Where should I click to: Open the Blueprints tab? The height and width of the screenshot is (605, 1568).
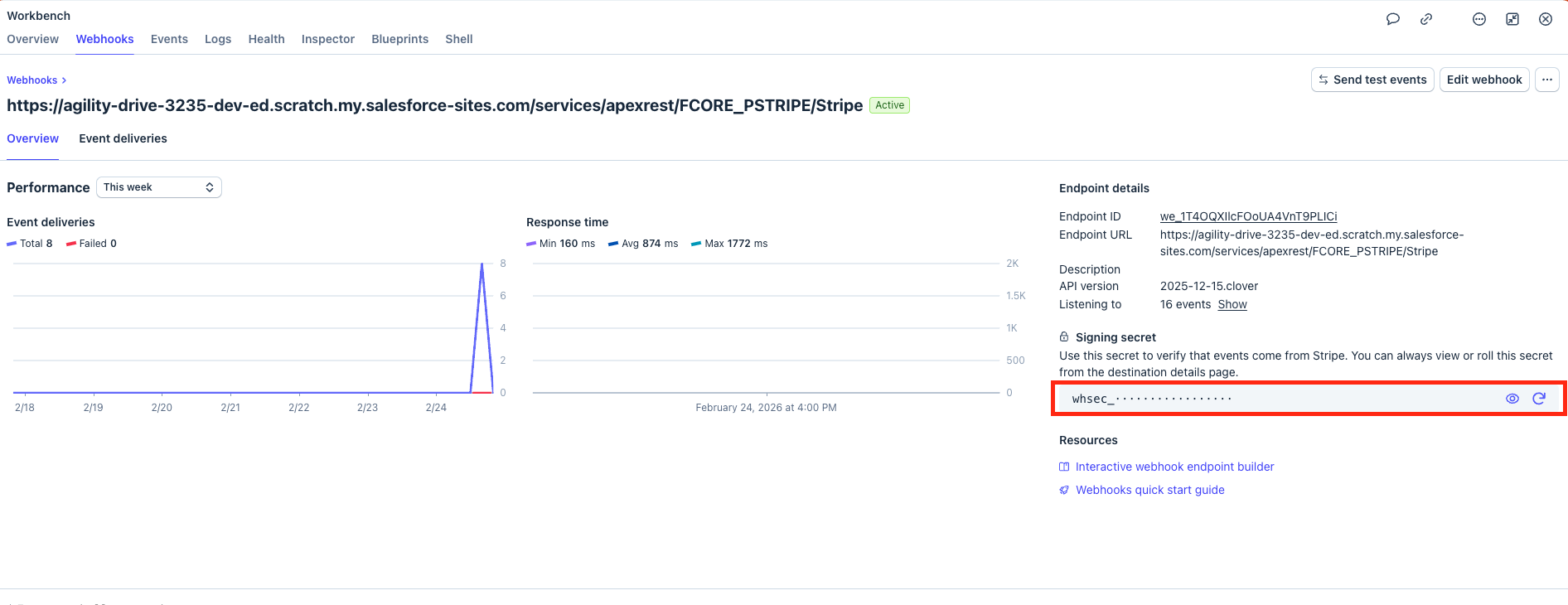pyautogui.click(x=400, y=39)
